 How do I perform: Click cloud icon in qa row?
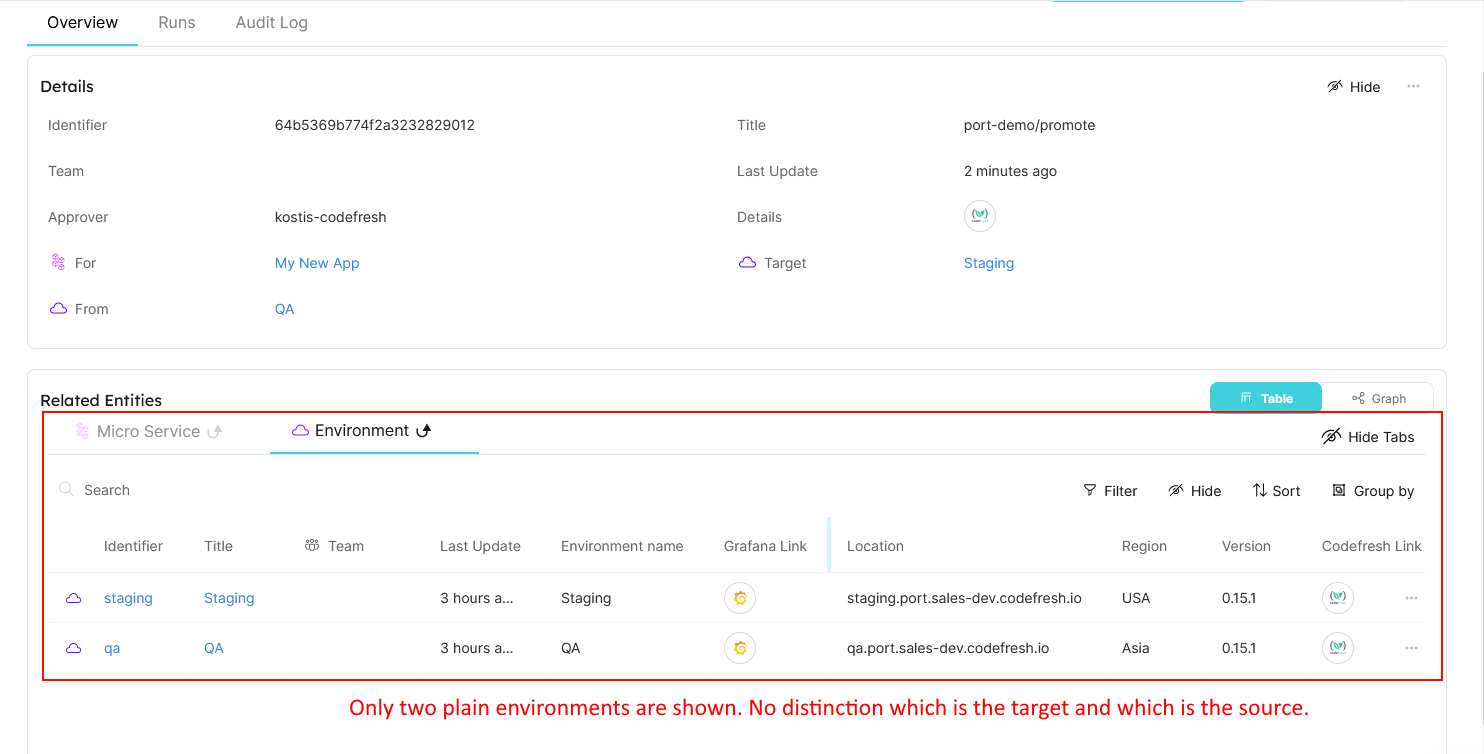73,648
